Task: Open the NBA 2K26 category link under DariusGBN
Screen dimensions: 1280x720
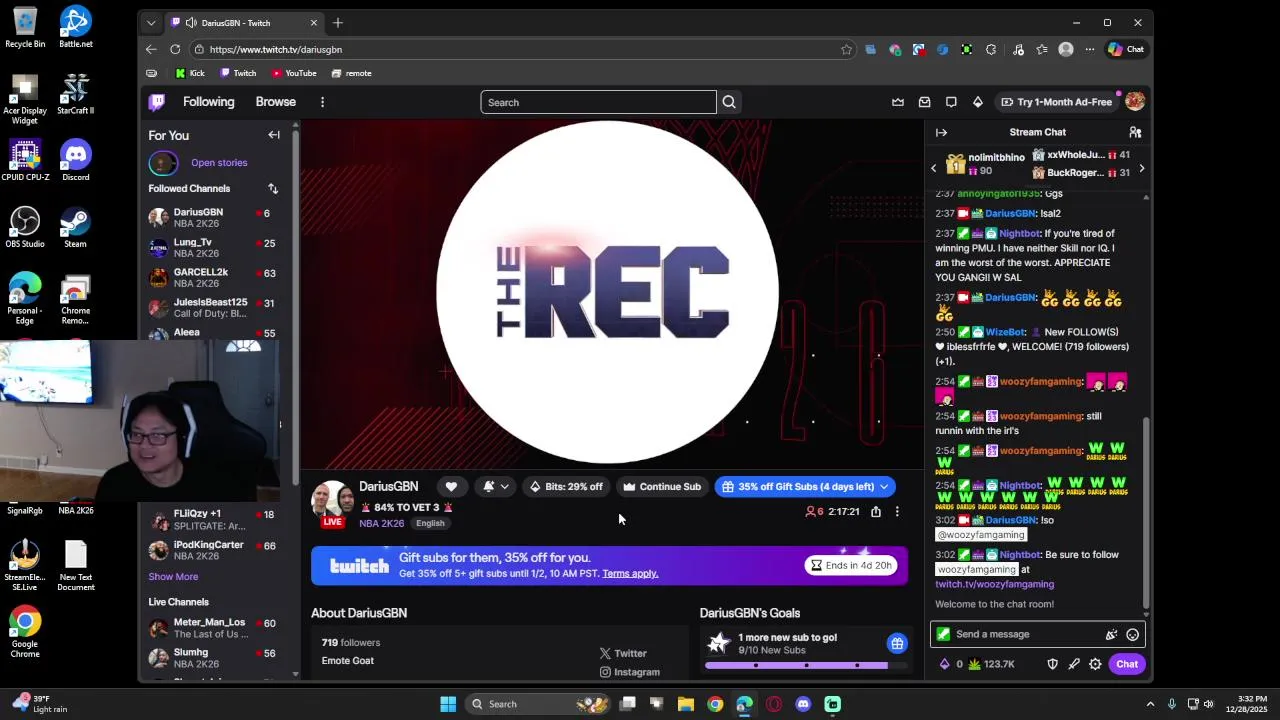Action: point(381,523)
